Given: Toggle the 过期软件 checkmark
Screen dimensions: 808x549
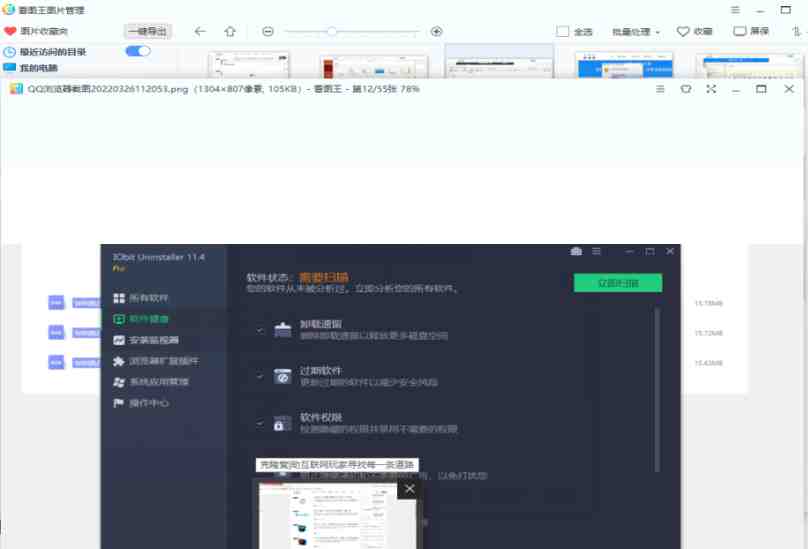Looking at the screenshot, I should pos(260,377).
